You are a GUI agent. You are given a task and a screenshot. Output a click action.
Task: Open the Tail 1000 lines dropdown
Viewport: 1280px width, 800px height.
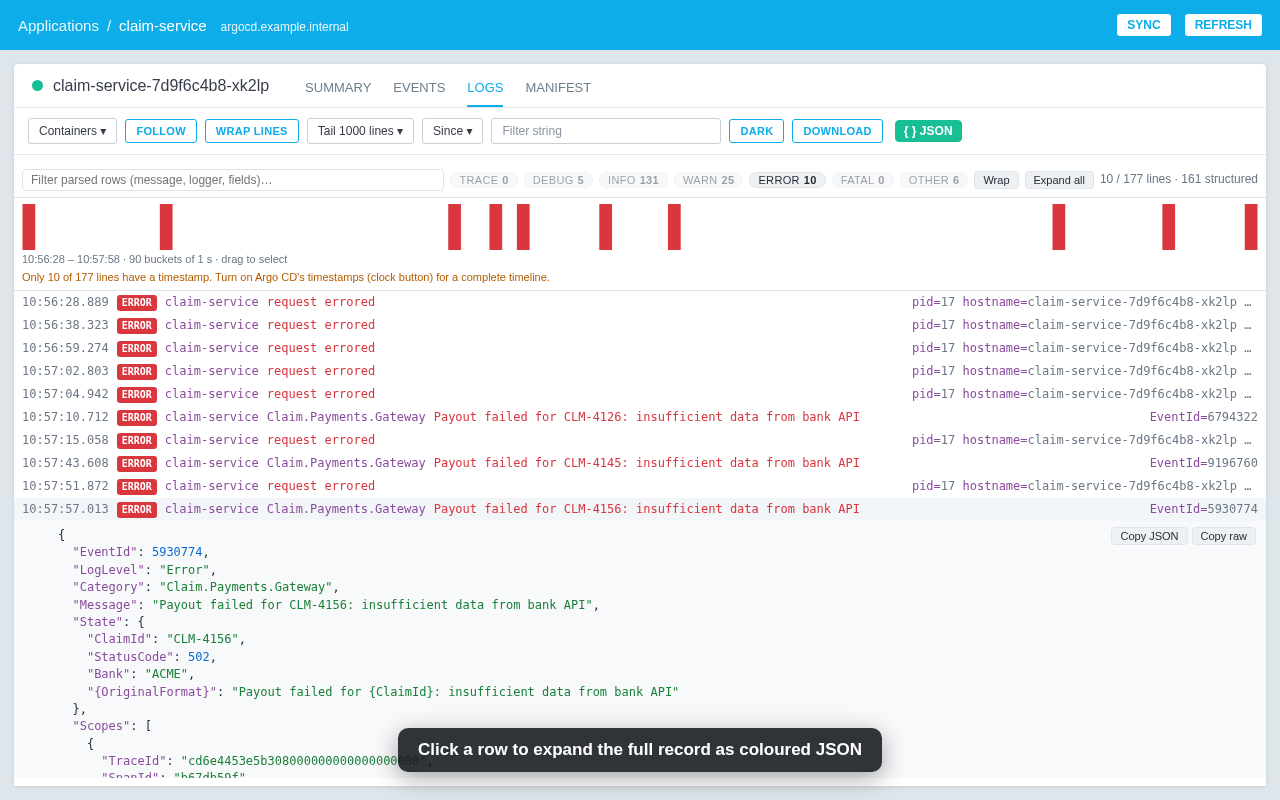point(360,131)
